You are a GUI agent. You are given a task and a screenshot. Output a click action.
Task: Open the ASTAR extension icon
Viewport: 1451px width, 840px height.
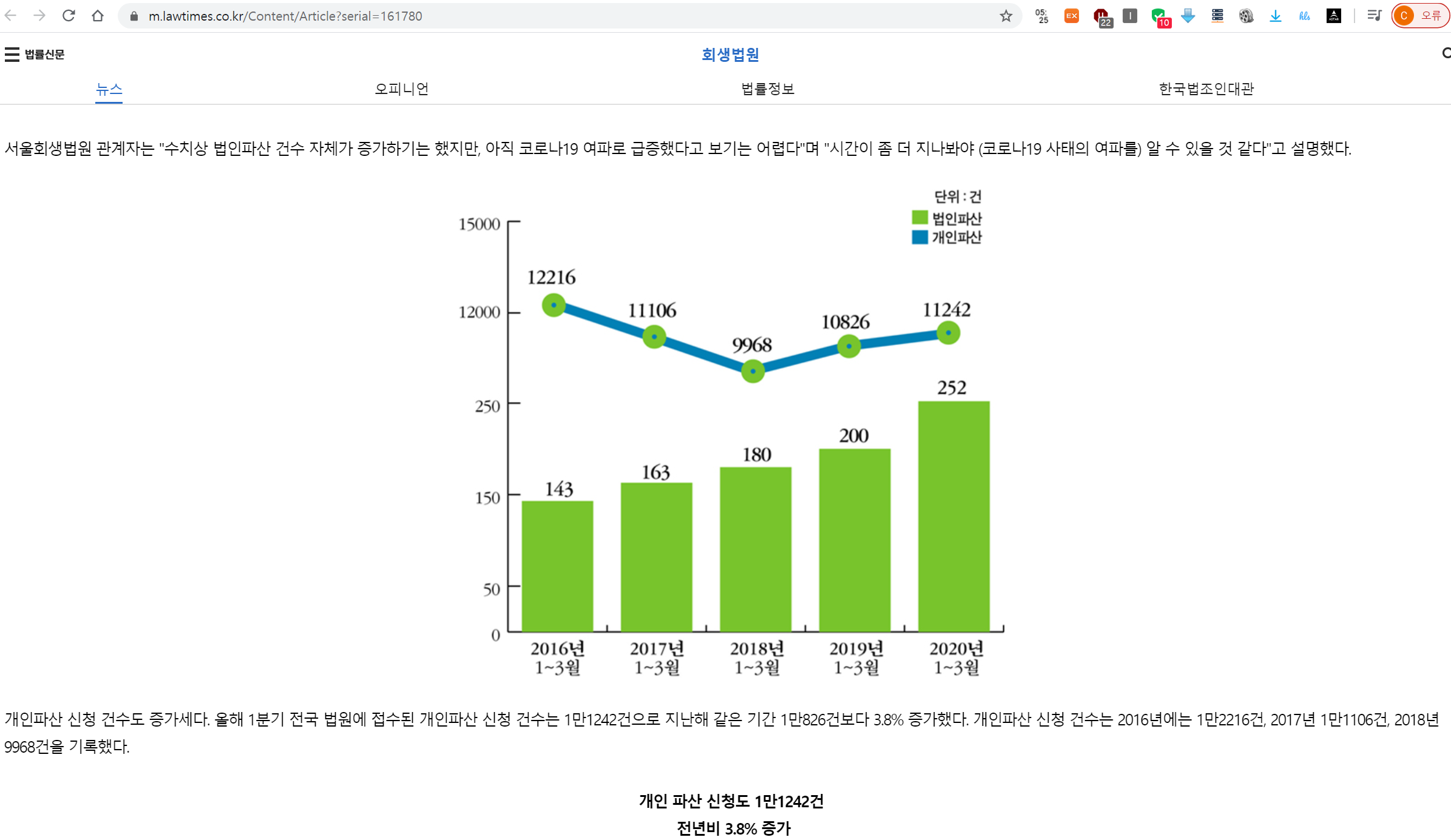pos(1333,16)
